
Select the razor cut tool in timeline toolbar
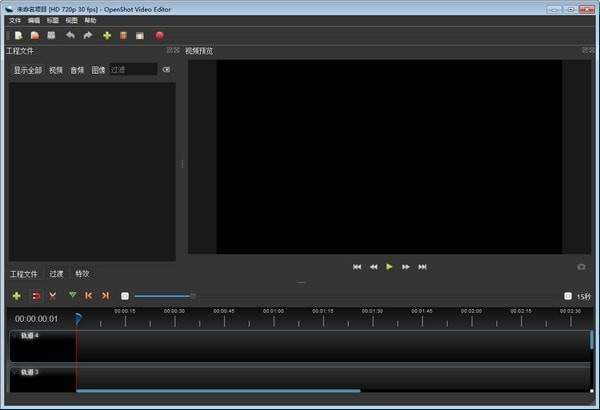tap(52, 296)
